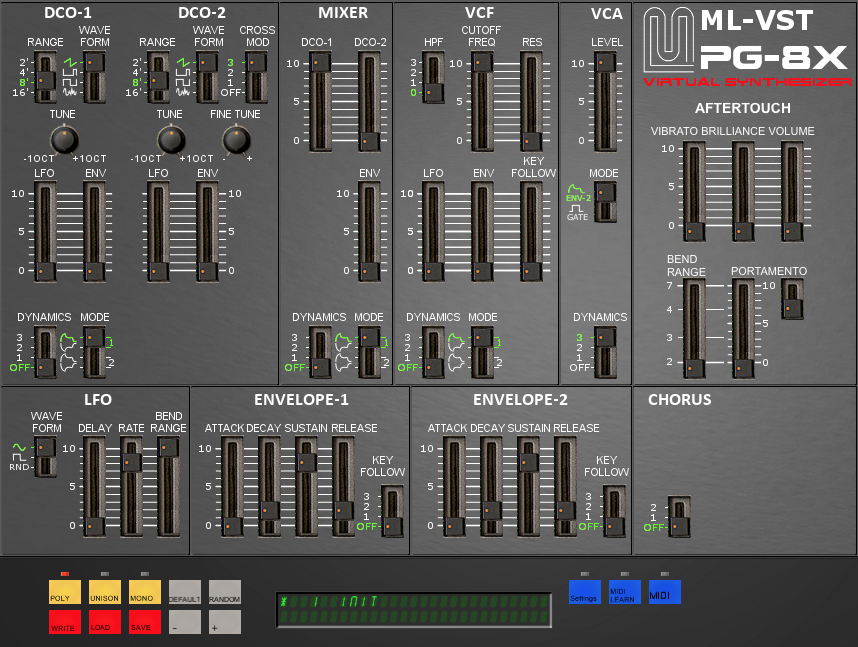Viewport: 858px width, 647px height.
Task: Toggle the DCO-2 RANGE switch
Action: 158,77
